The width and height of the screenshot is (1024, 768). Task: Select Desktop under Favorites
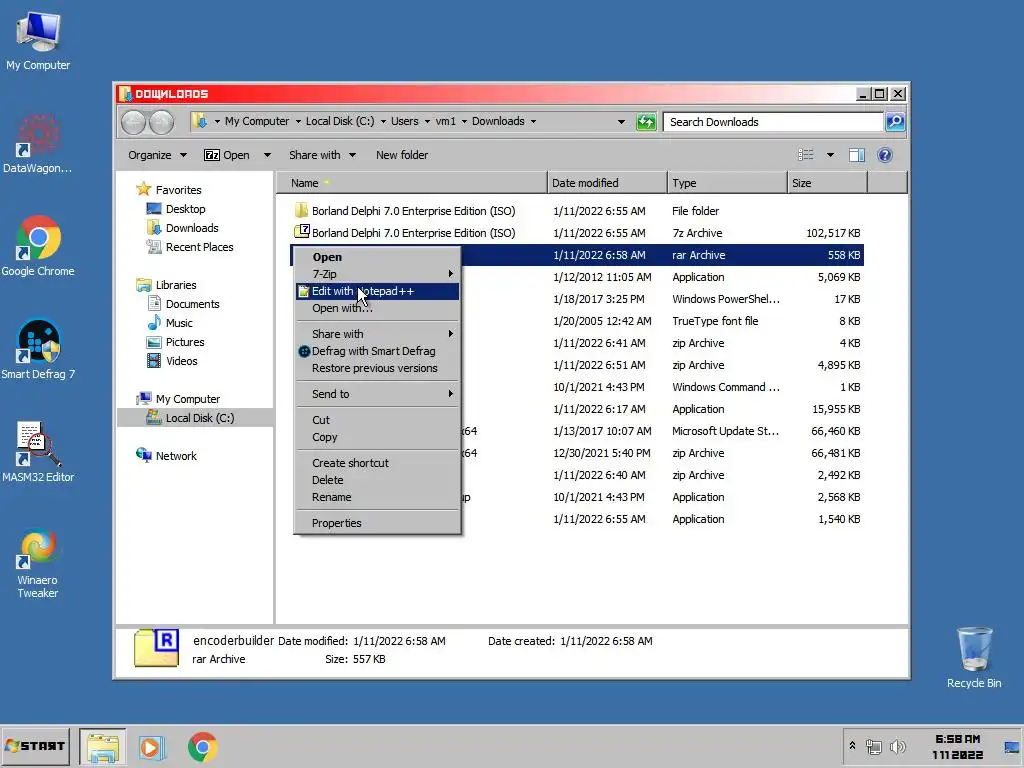coord(176,209)
